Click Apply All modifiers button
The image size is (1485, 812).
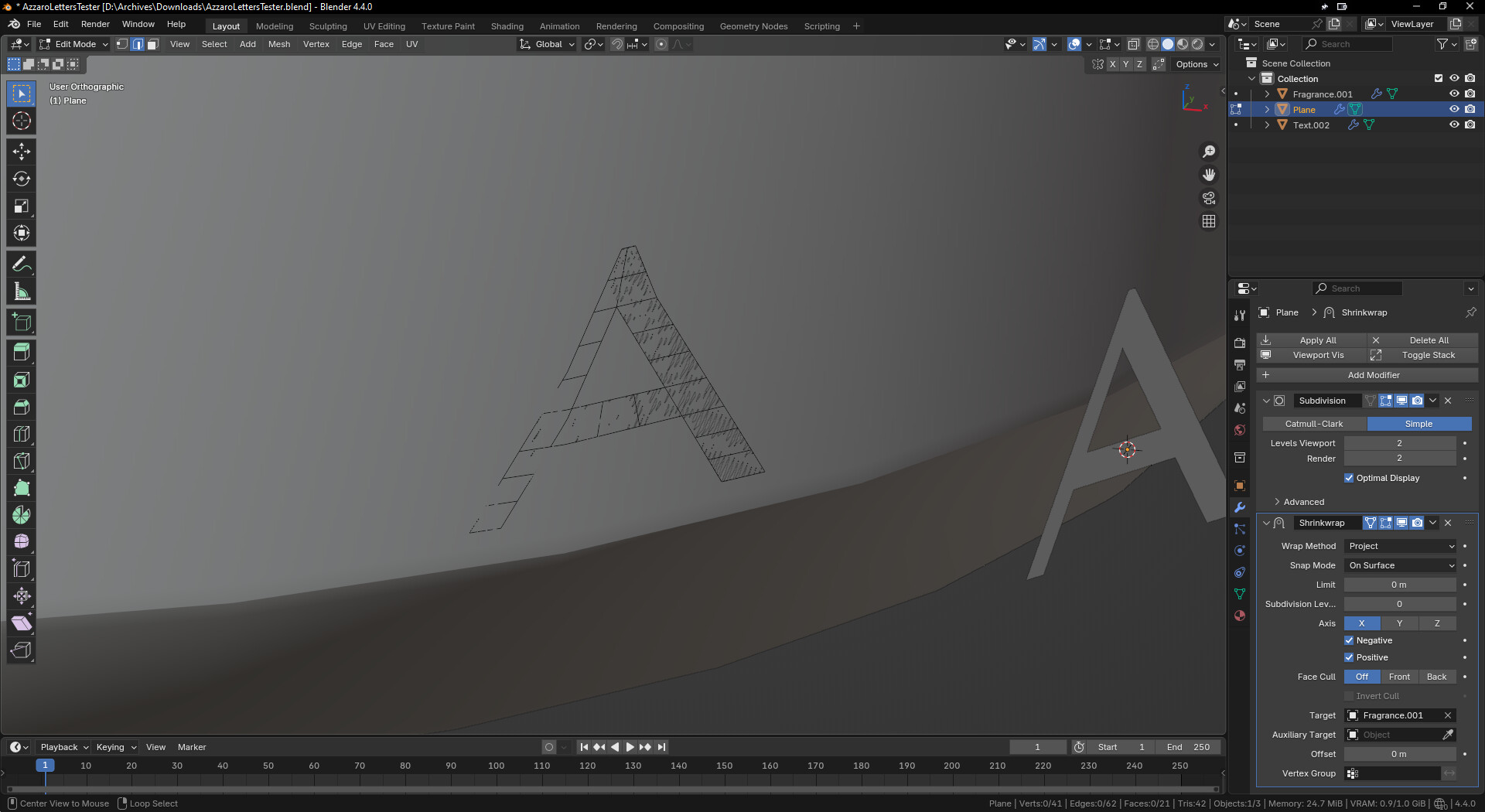tap(1311, 340)
